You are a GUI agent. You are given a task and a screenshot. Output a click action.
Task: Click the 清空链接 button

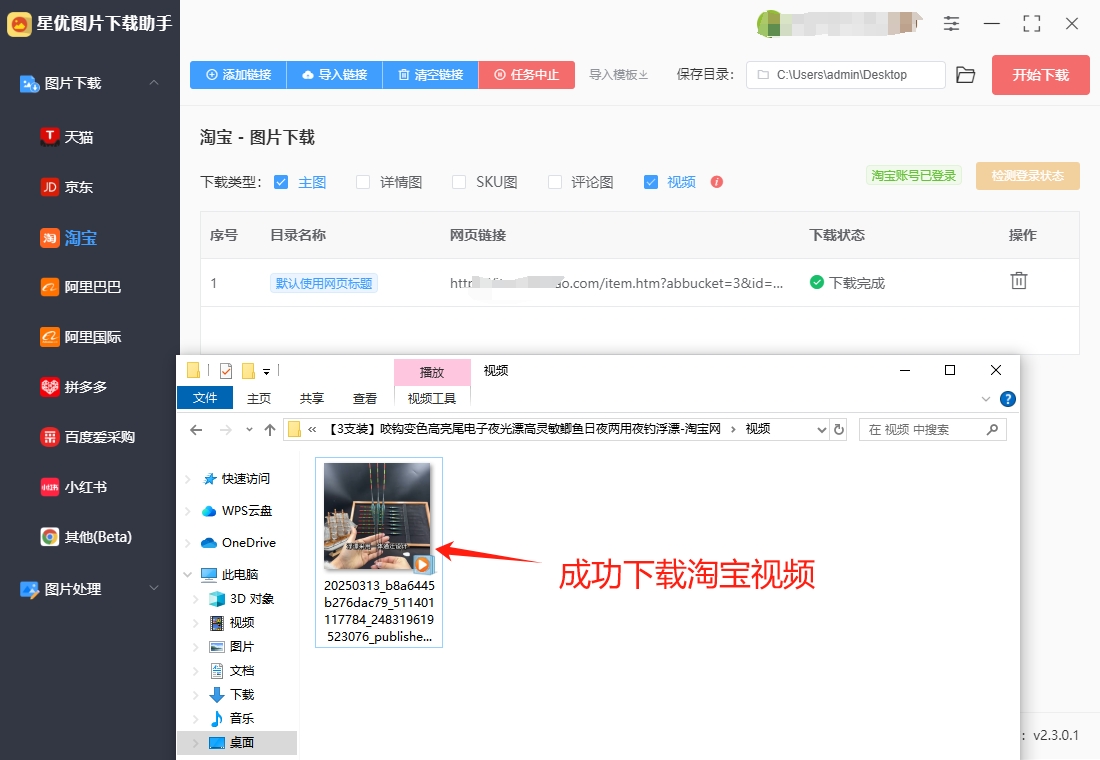pos(431,75)
